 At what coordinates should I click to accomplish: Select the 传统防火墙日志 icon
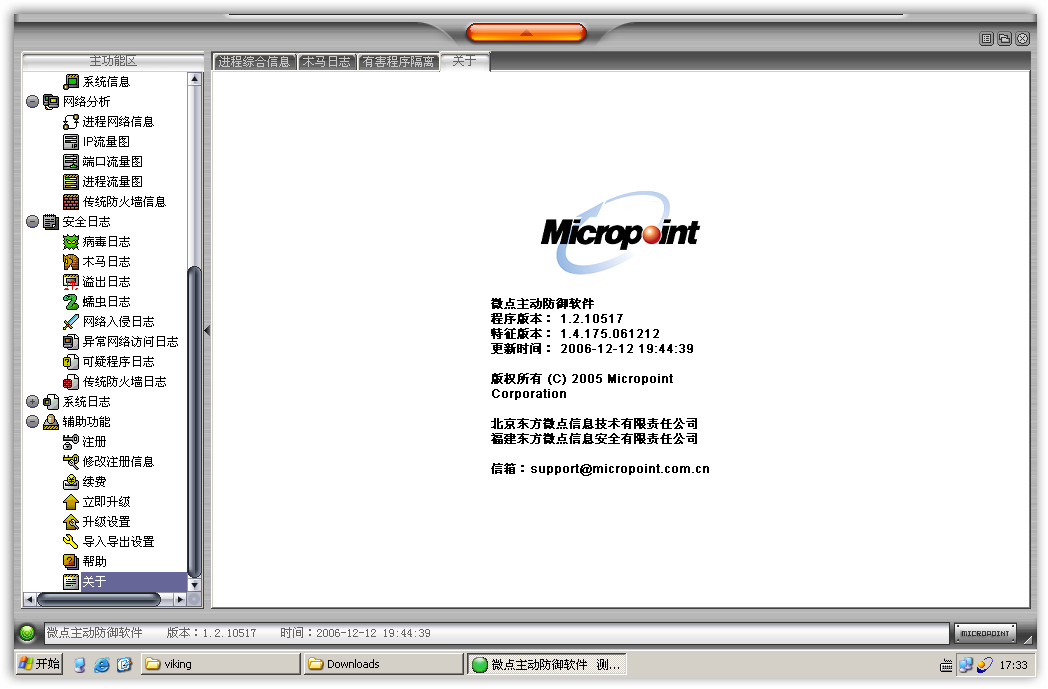coord(71,382)
